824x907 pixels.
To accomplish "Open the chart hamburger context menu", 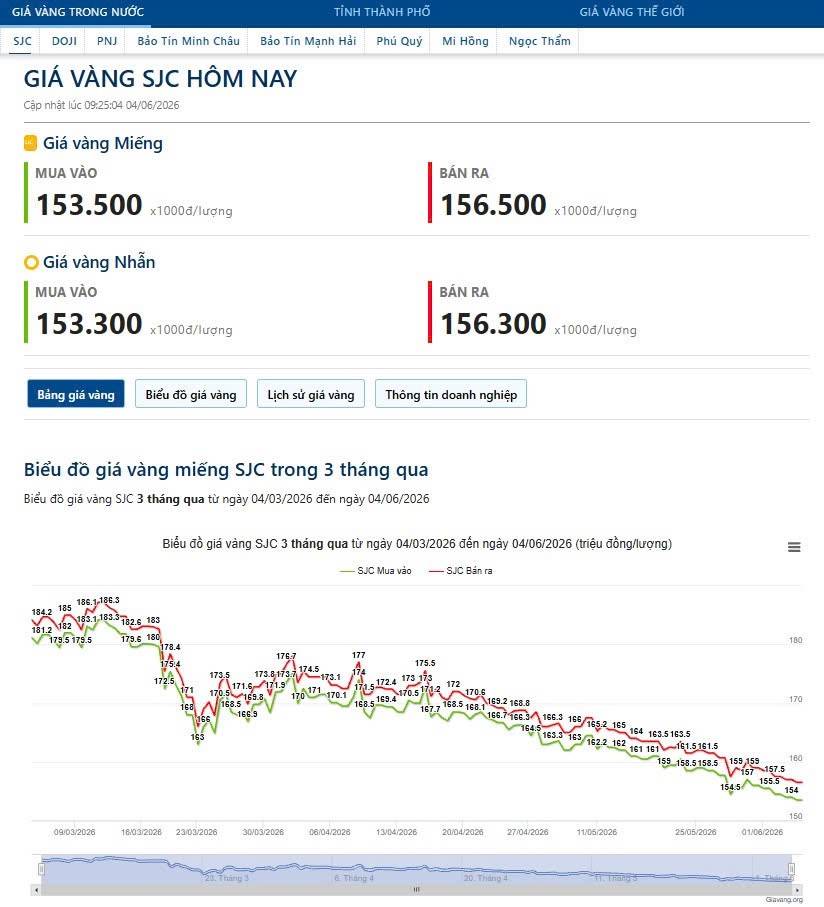I will click(794, 547).
